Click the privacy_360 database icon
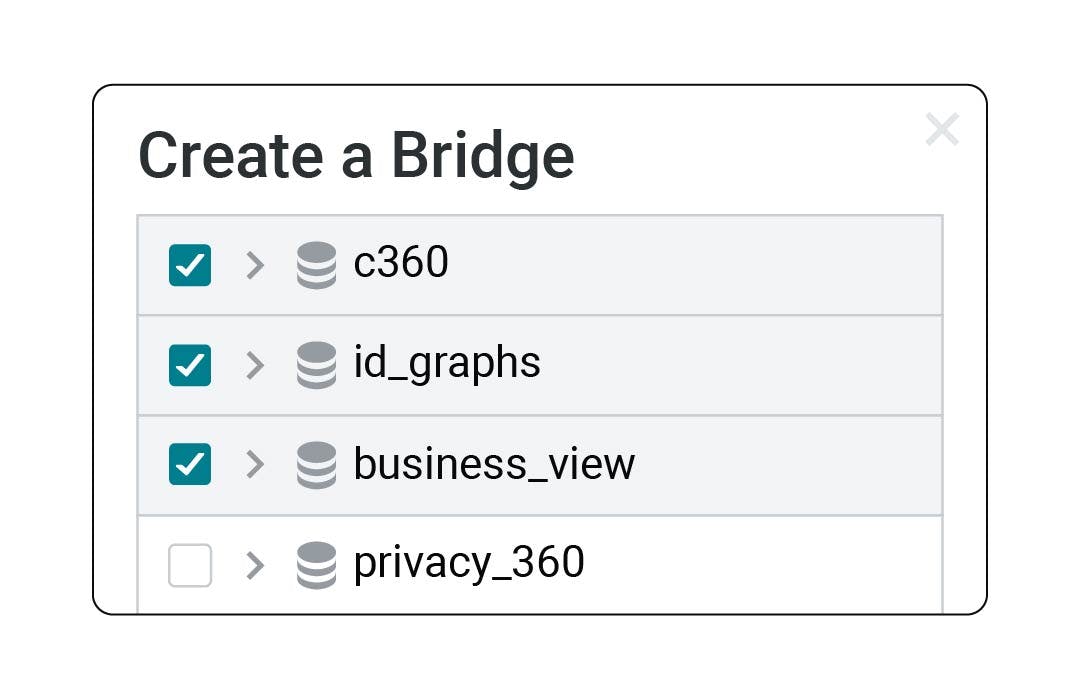The image size is (1080, 700). (316, 565)
